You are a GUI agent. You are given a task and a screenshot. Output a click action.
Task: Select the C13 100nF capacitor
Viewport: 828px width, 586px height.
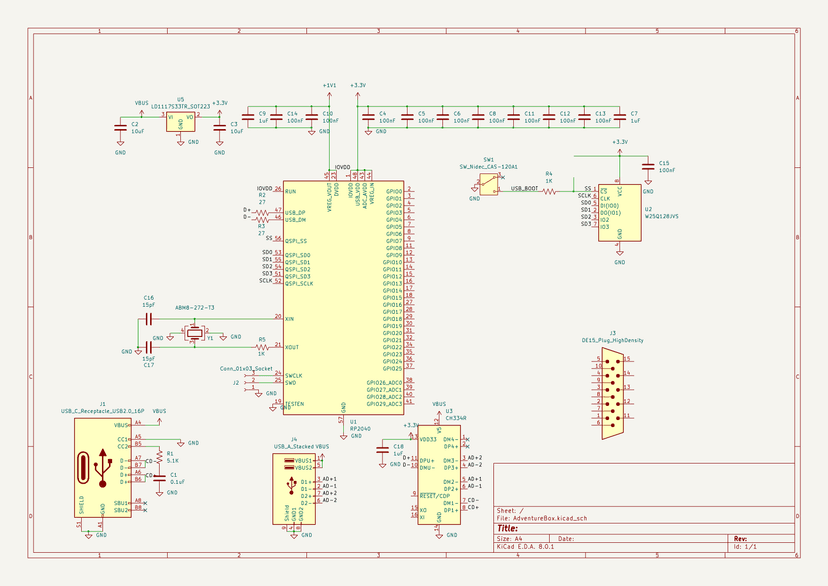[x=584, y=117]
